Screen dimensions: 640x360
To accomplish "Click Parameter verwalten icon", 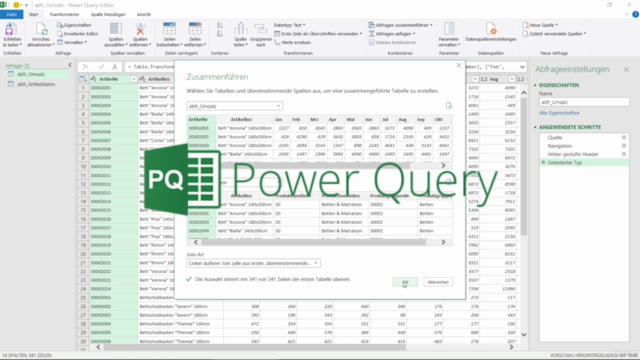I will click(x=449, y=29).
